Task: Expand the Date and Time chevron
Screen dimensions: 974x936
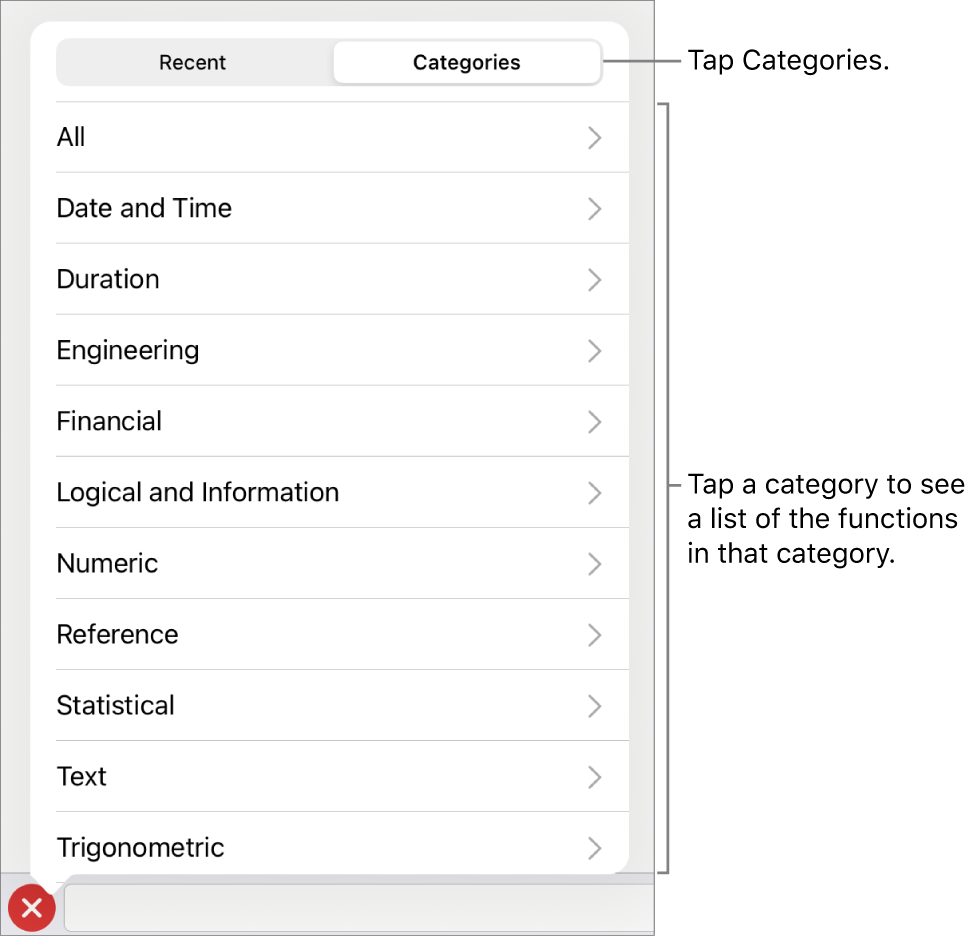Action: (x=595, y=209)
